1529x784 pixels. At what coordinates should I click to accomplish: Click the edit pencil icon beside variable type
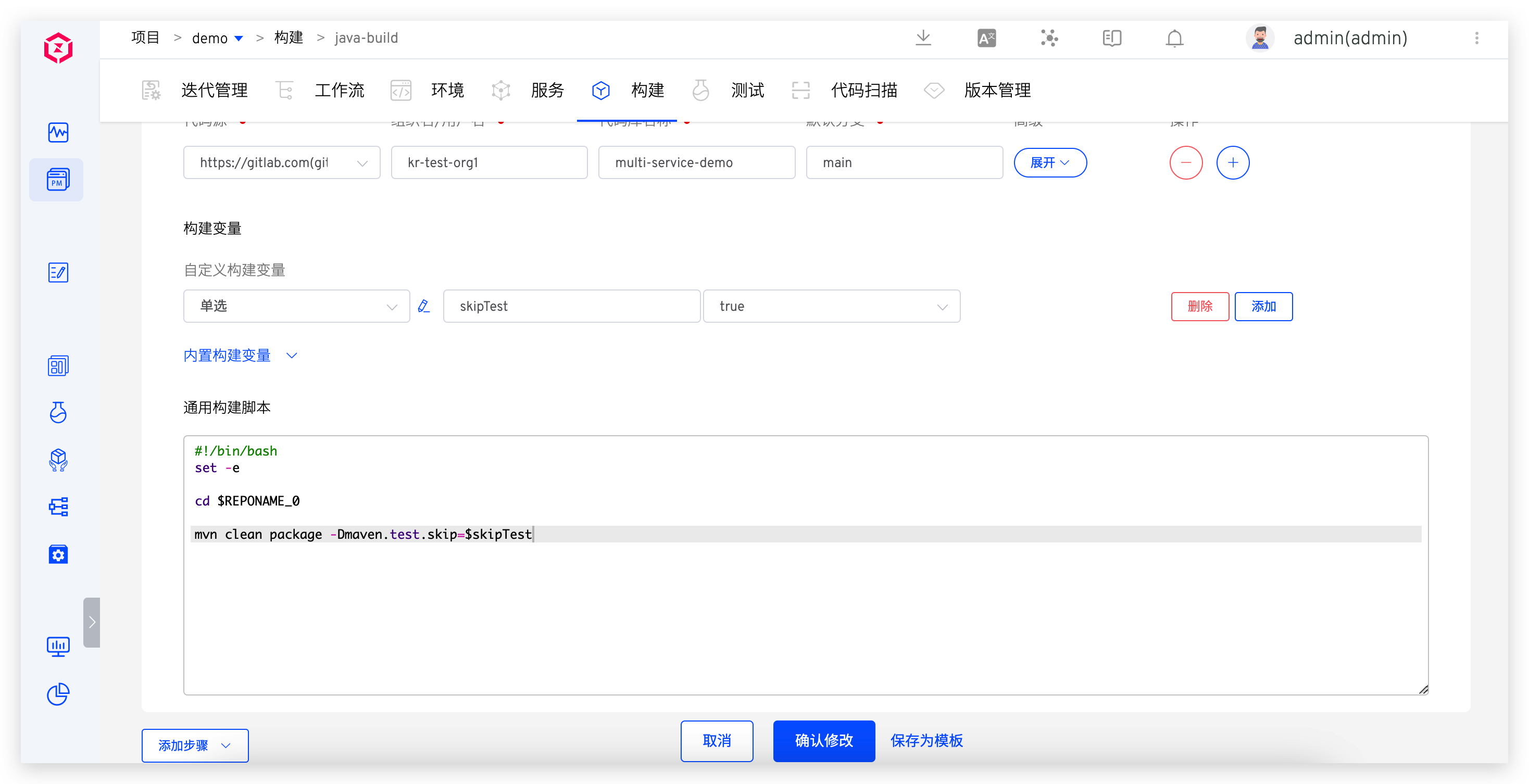(424, 306)
